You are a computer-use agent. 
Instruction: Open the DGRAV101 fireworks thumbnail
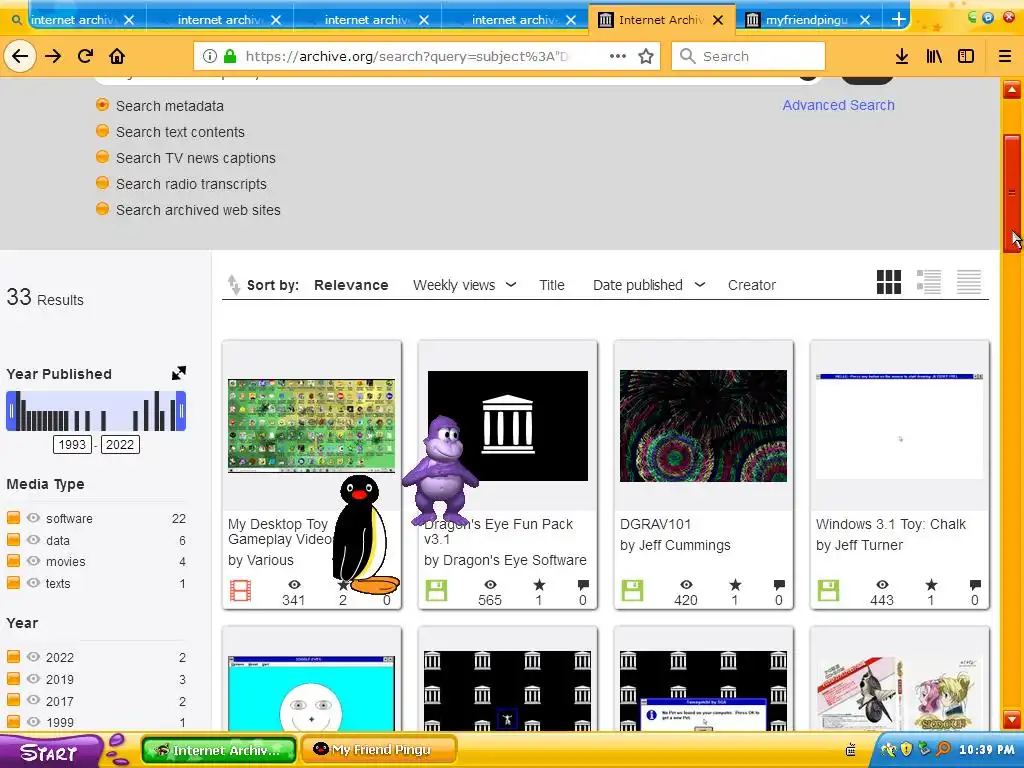tap(703, 426)
